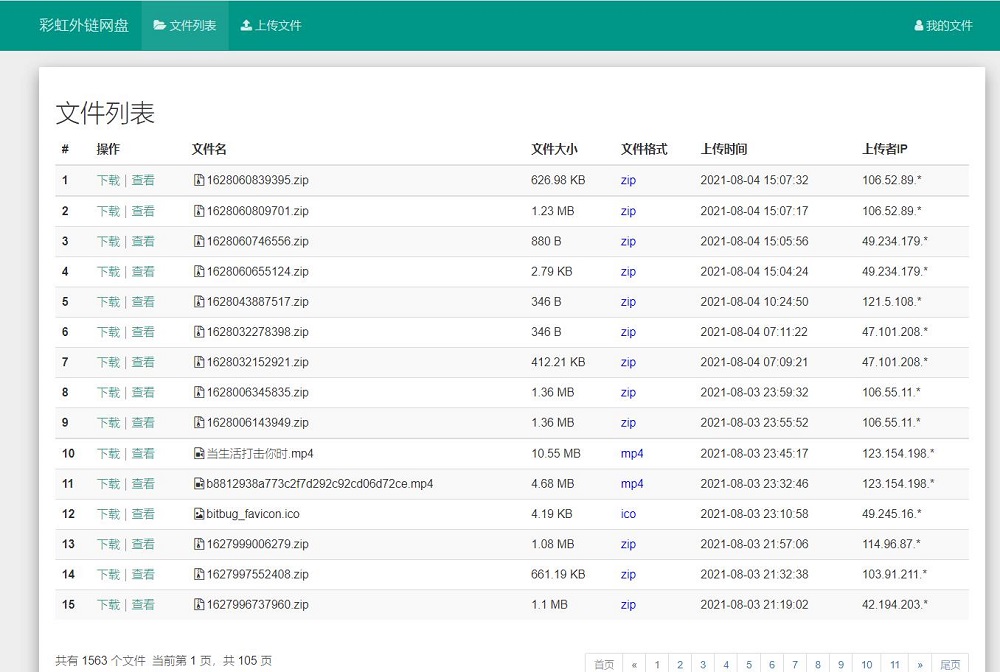Go to page 5 in pagination
1000x672 pixels.
[748, 662]
